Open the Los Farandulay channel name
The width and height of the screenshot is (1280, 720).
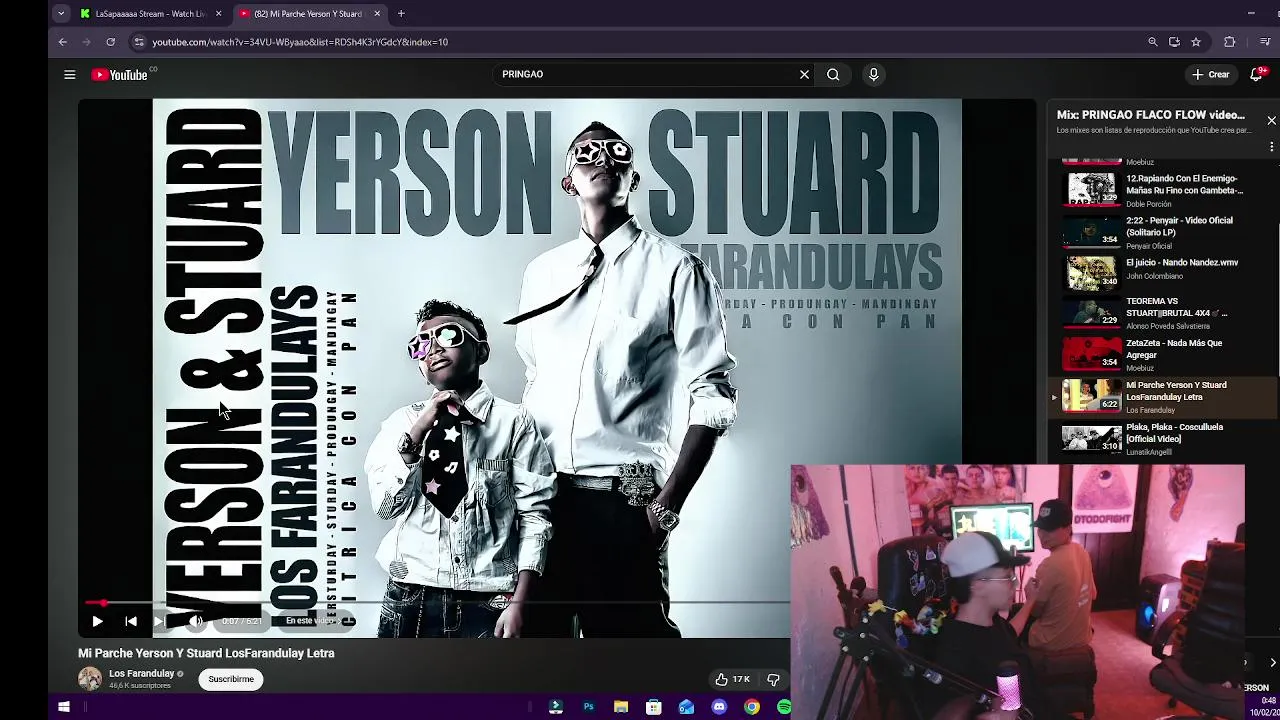141,673
